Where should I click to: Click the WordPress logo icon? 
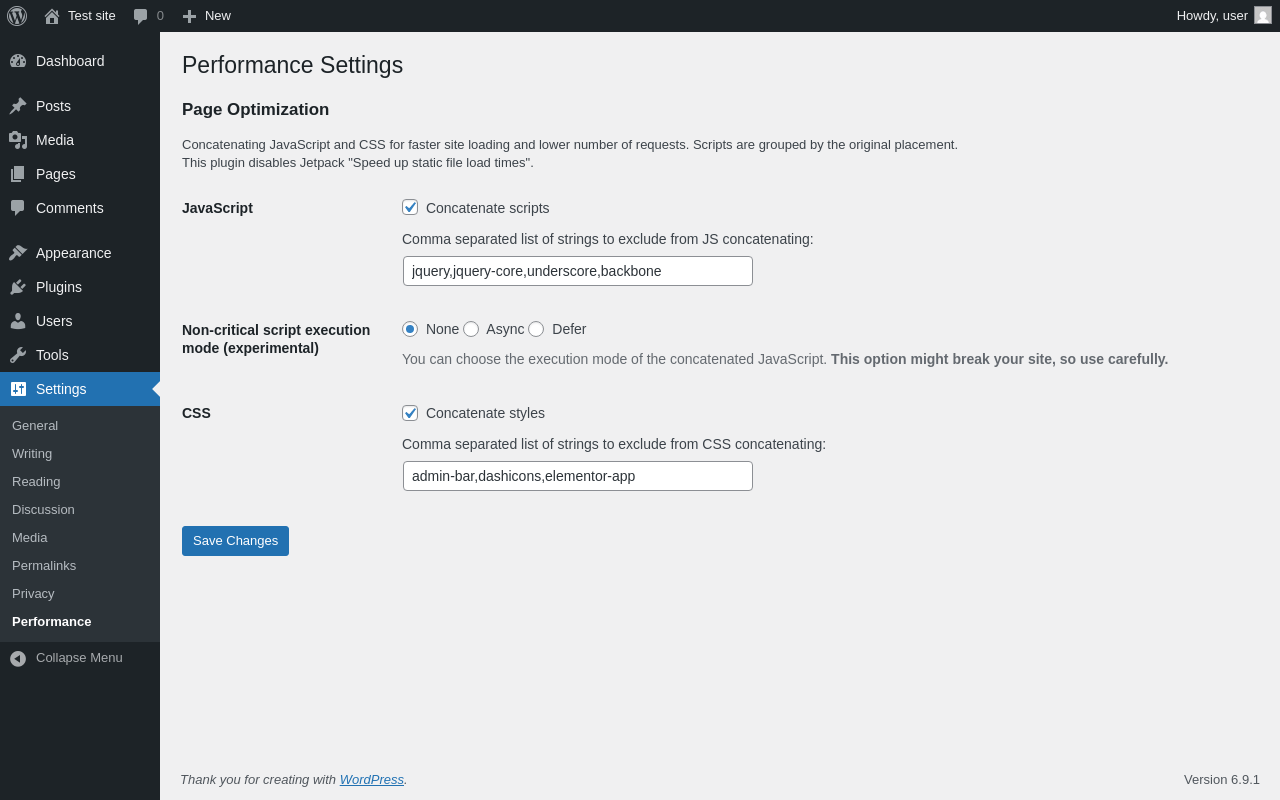pos(17,16)
